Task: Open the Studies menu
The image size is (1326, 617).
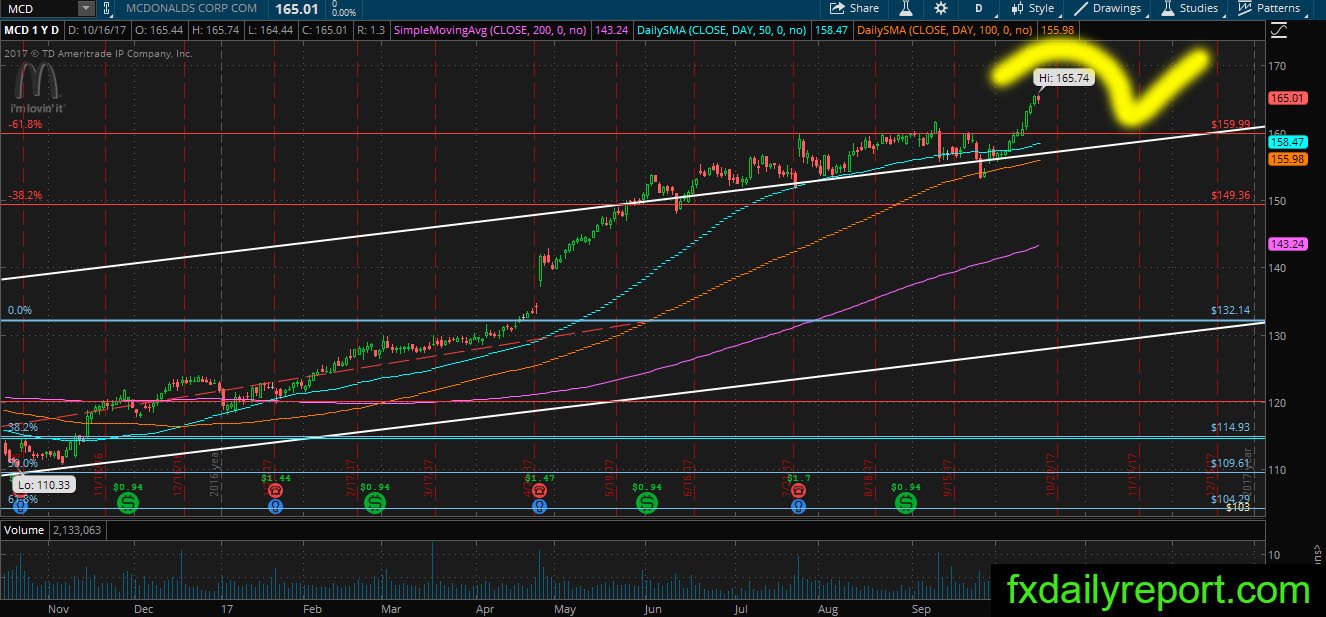Action: [1189, 8]
